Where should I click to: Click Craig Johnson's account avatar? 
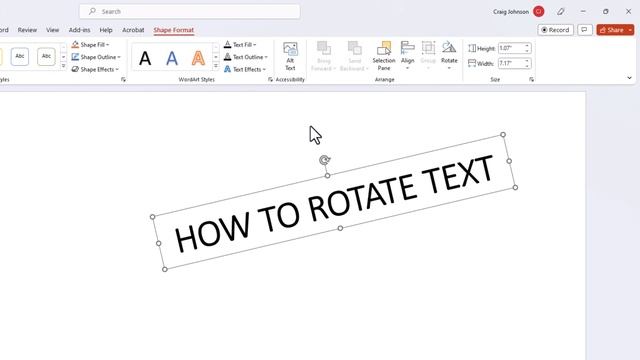click(539, 11)
